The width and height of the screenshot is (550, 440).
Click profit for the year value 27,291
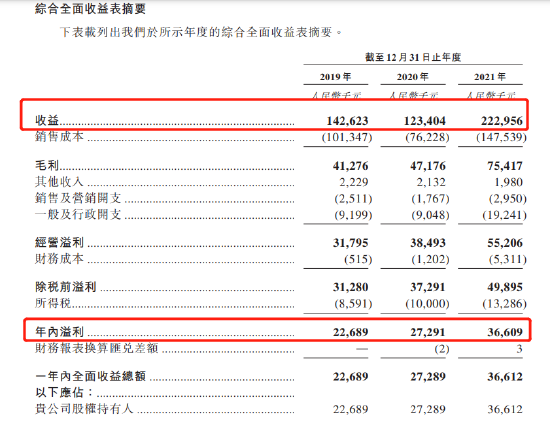pyautogui.click(x=428, y=332)
